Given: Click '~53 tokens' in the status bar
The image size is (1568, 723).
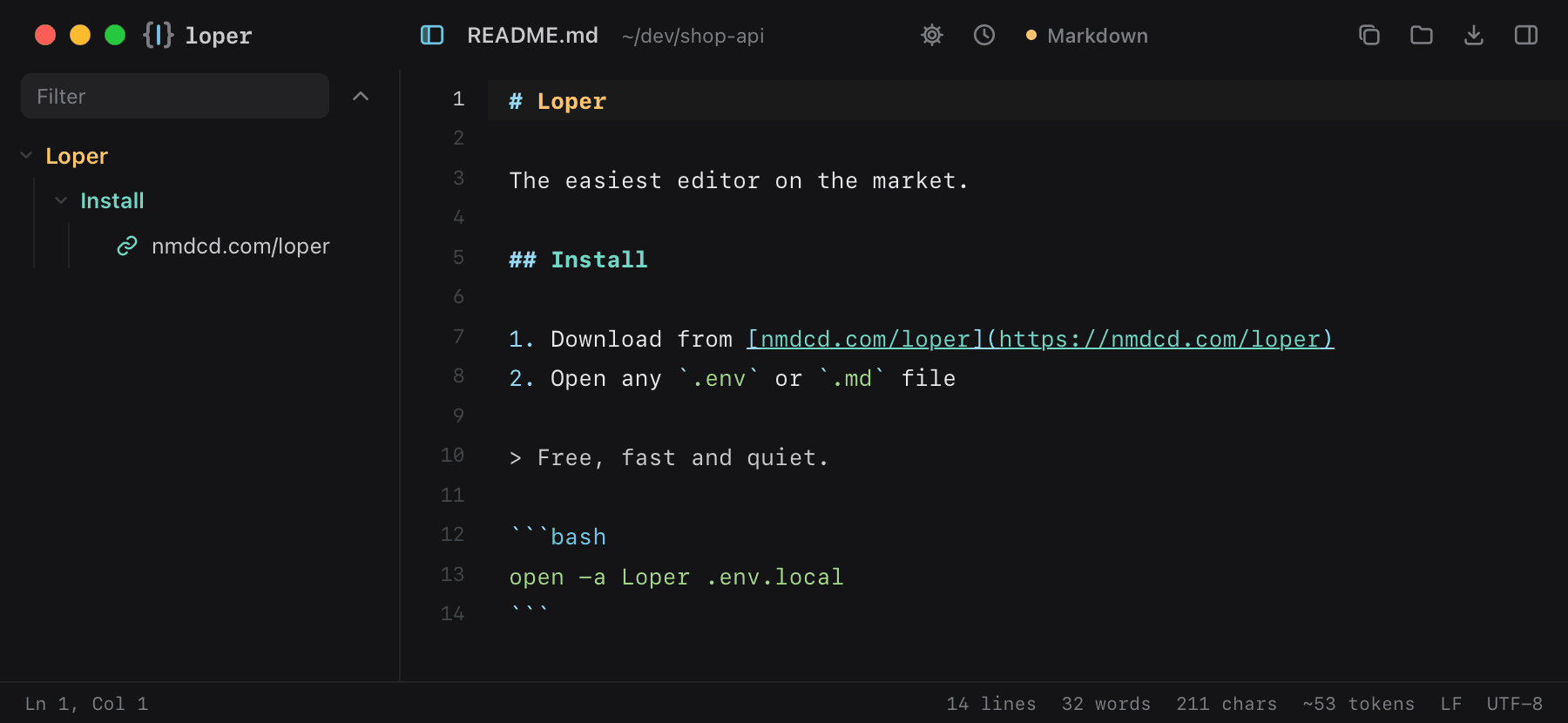Looking at the screenshot, I should [x=1359, y=703].
